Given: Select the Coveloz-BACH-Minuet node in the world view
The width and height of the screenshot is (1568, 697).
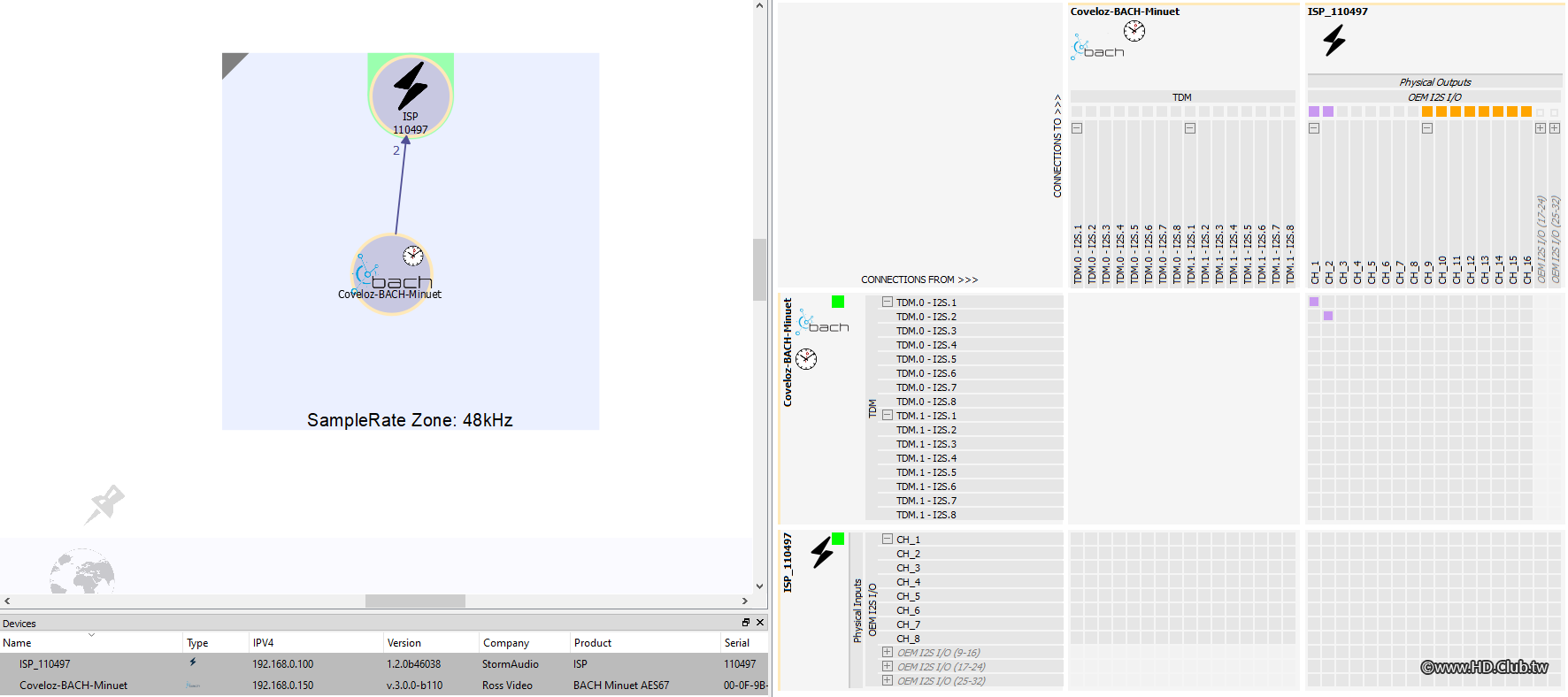Looking at the screenshot, I should click(x=392, y=274).
